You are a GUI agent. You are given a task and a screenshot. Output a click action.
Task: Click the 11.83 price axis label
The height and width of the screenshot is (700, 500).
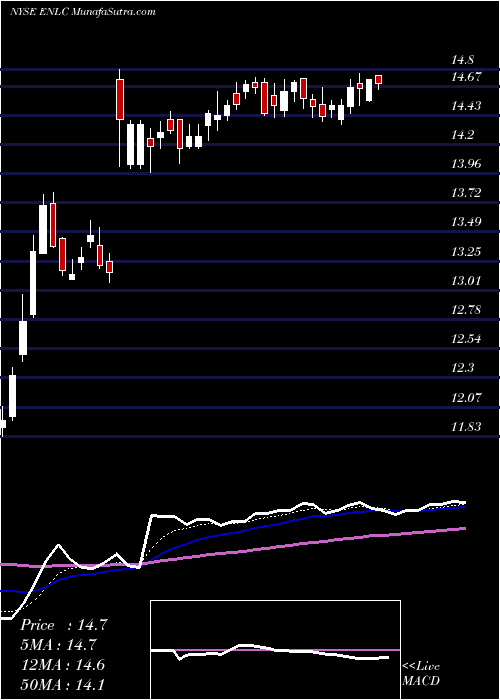[x=467, y=427]
